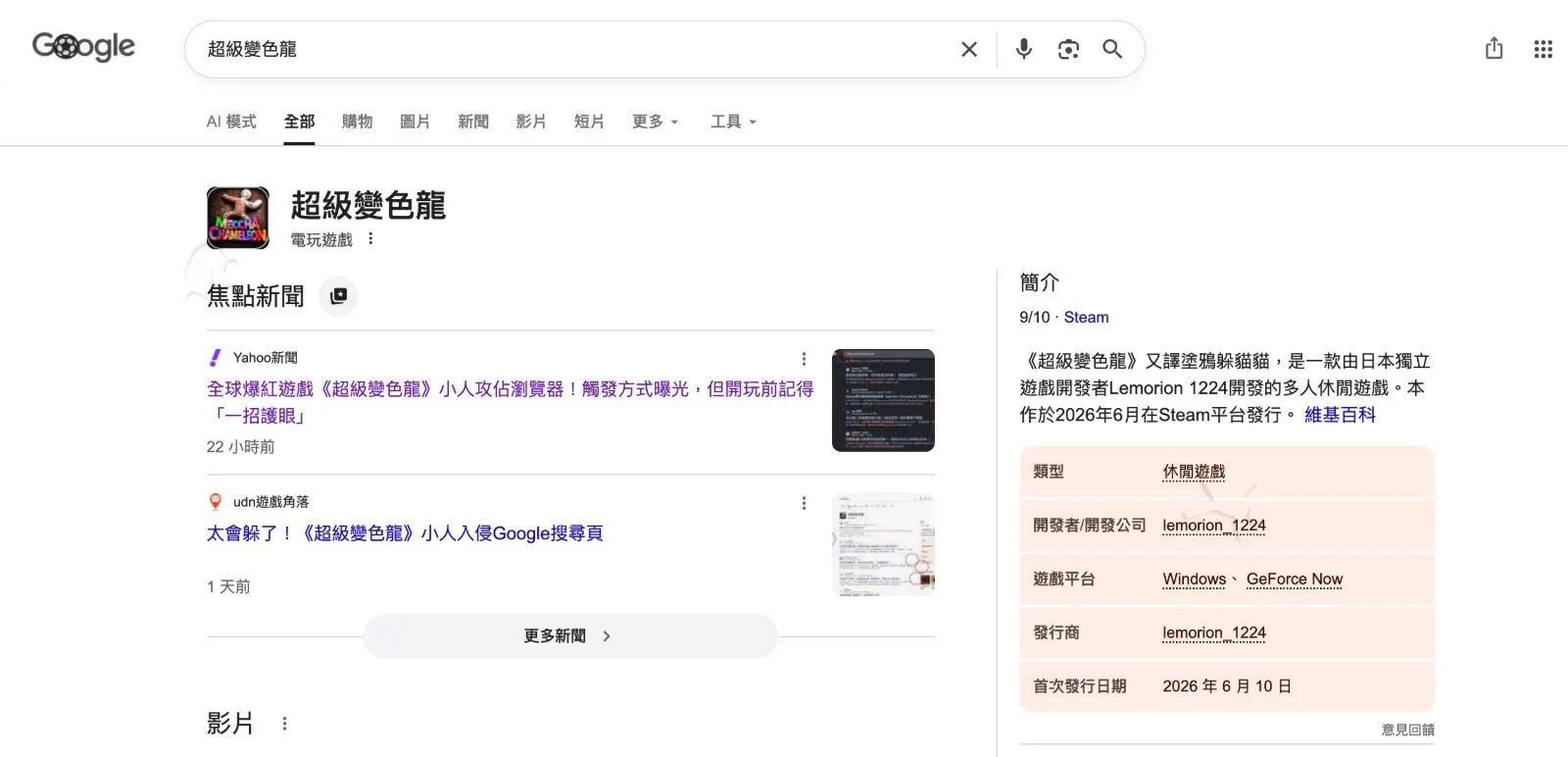Open the Google apps grid icon
The image size is (1568, 757).
click(x=1543, y=49)
